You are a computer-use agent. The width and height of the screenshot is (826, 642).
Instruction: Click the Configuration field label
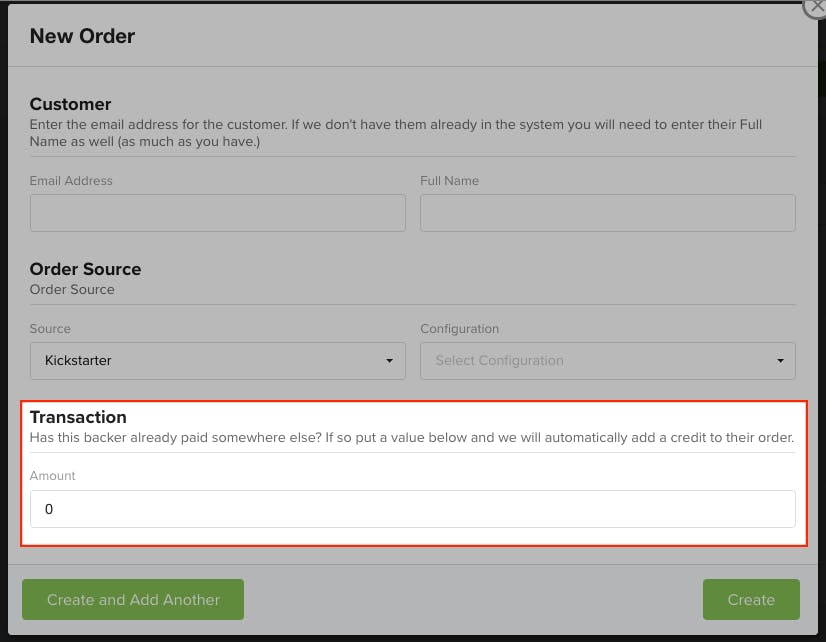[459, 329]
